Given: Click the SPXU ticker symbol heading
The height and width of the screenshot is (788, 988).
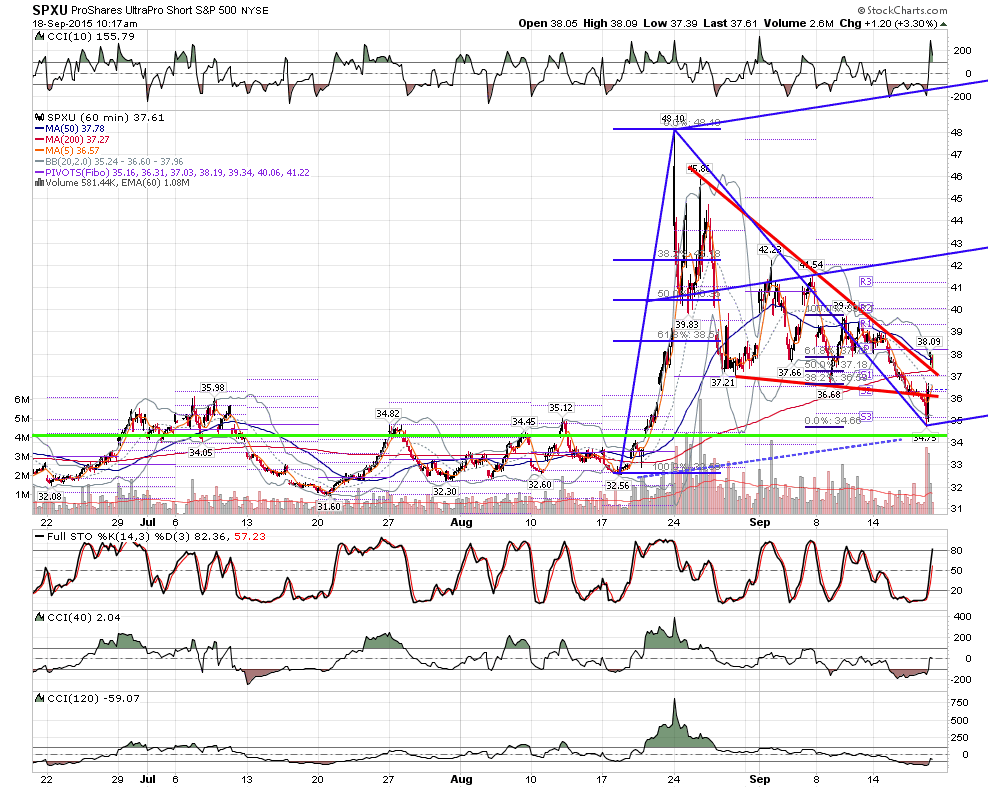Looking at the screenshot, I should 50,10.
